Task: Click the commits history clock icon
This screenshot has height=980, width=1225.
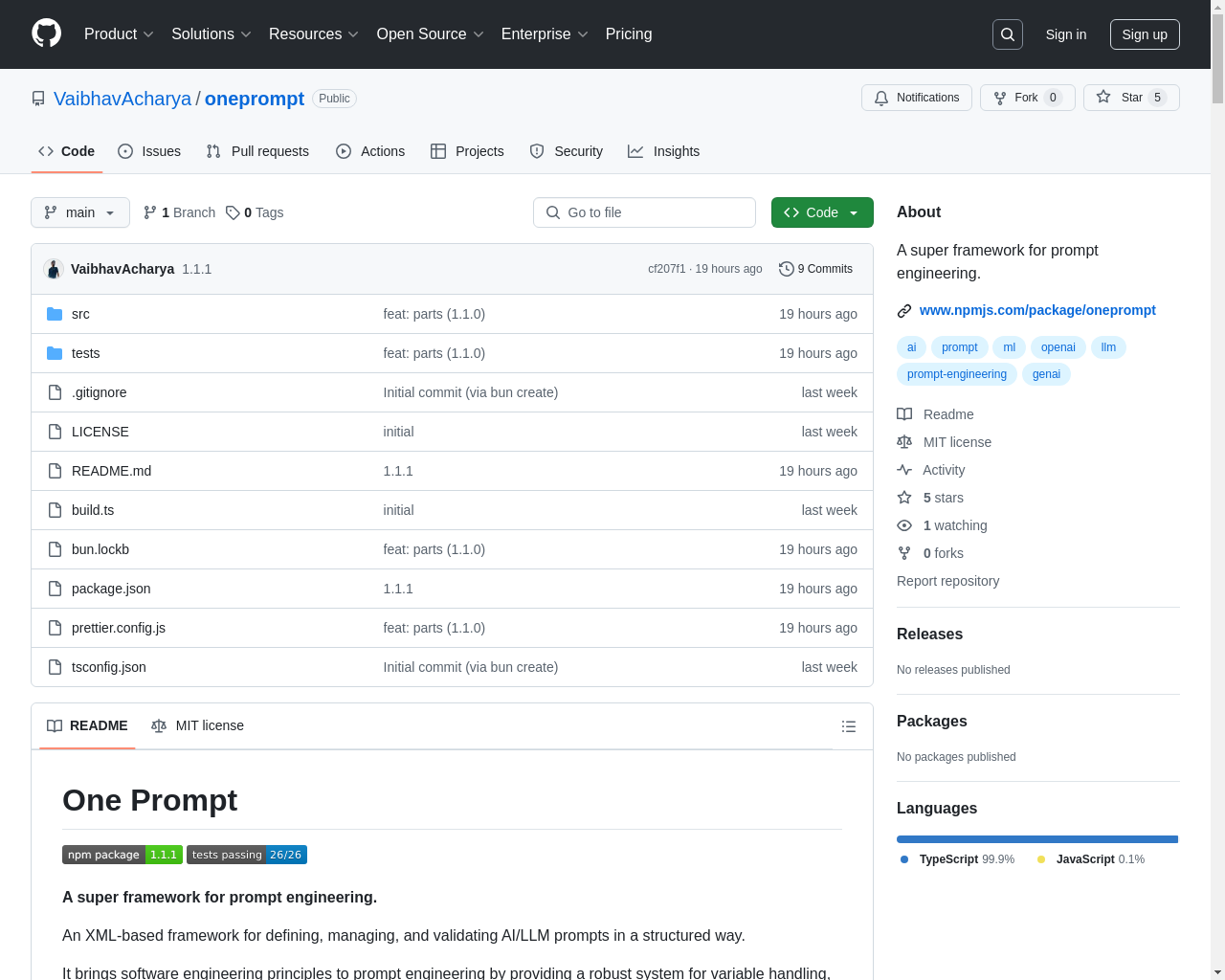Action: point(787,269)
